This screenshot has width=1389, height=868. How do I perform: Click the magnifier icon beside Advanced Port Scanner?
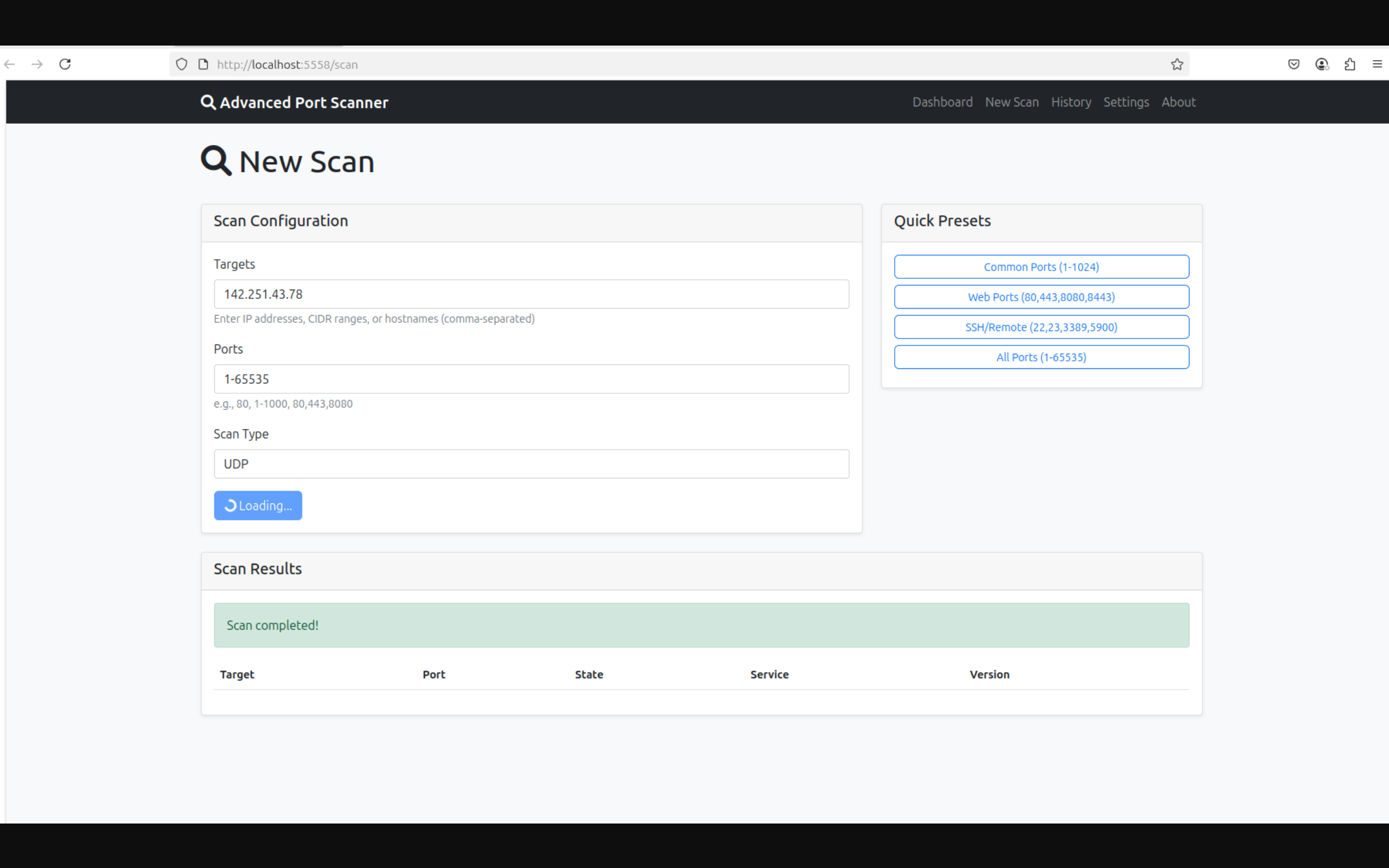[x=208, y=102]
